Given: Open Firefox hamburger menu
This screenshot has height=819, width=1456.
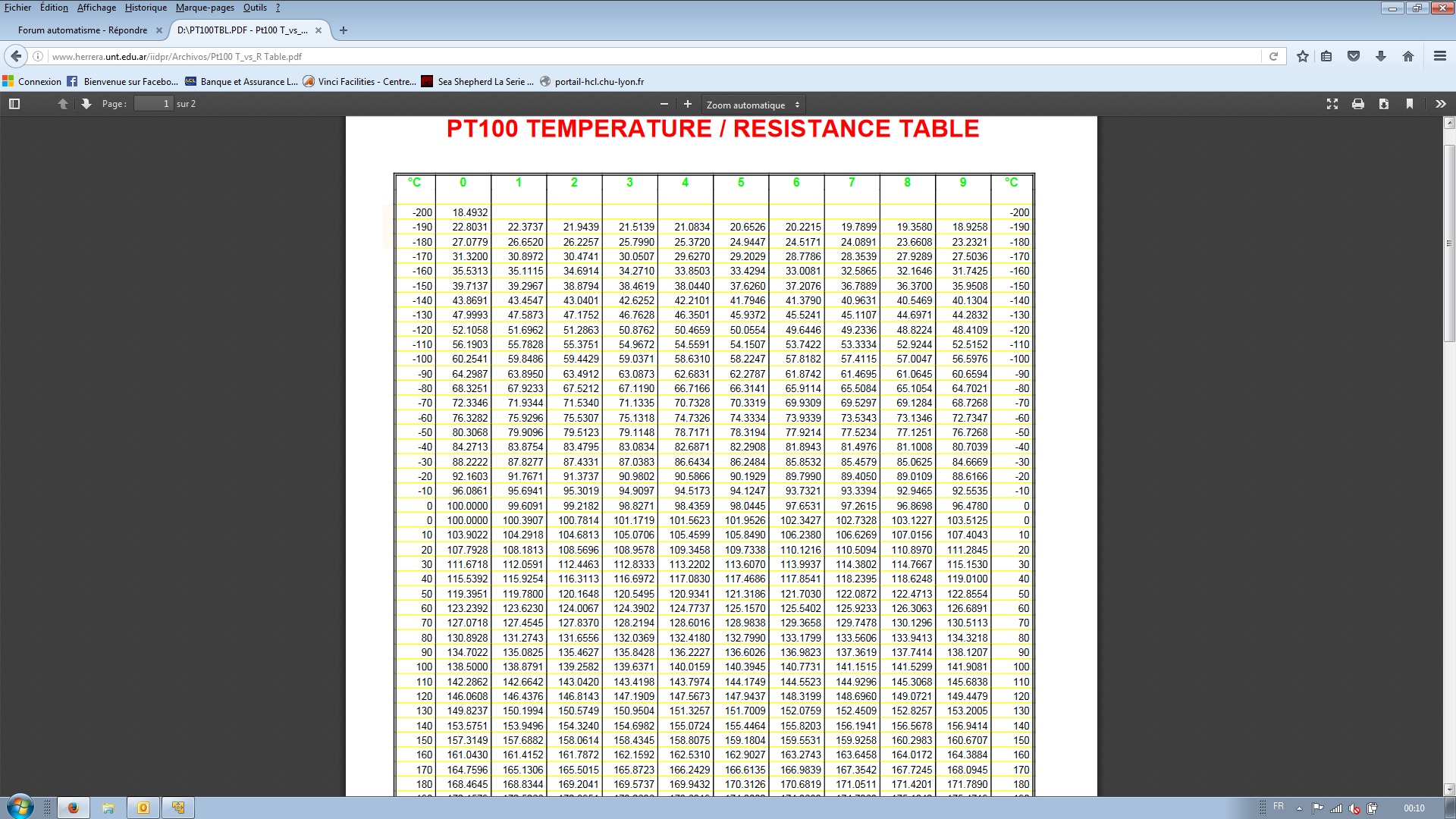Looking at the screenshot, I should 1439,56.
